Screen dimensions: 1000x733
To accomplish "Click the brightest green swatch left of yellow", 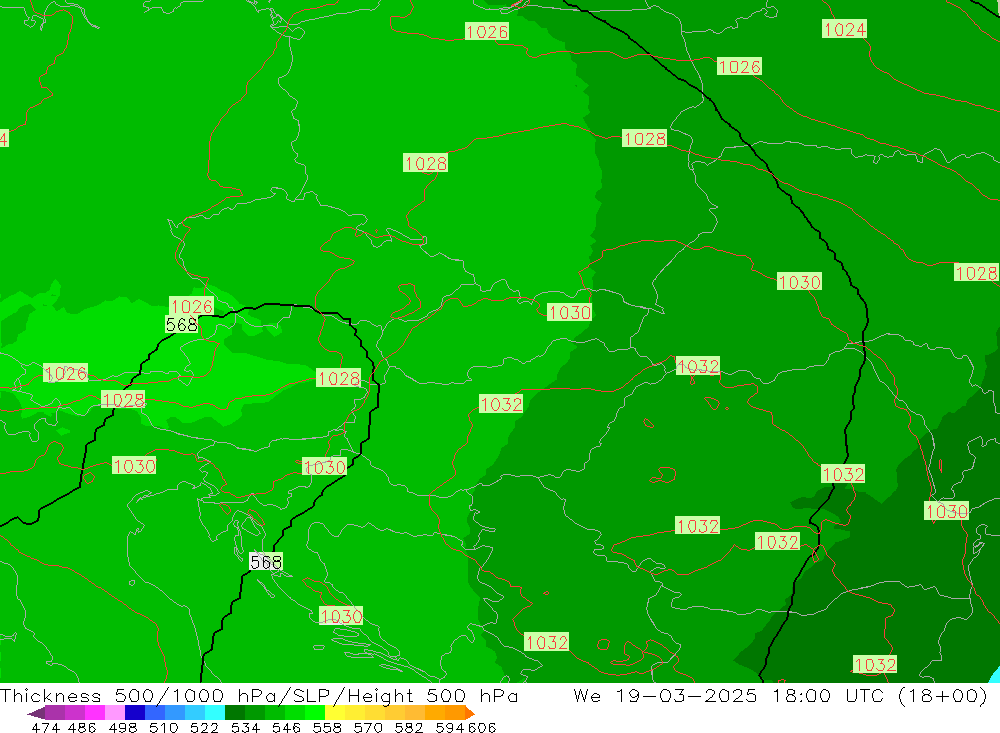I will point(315,713).
